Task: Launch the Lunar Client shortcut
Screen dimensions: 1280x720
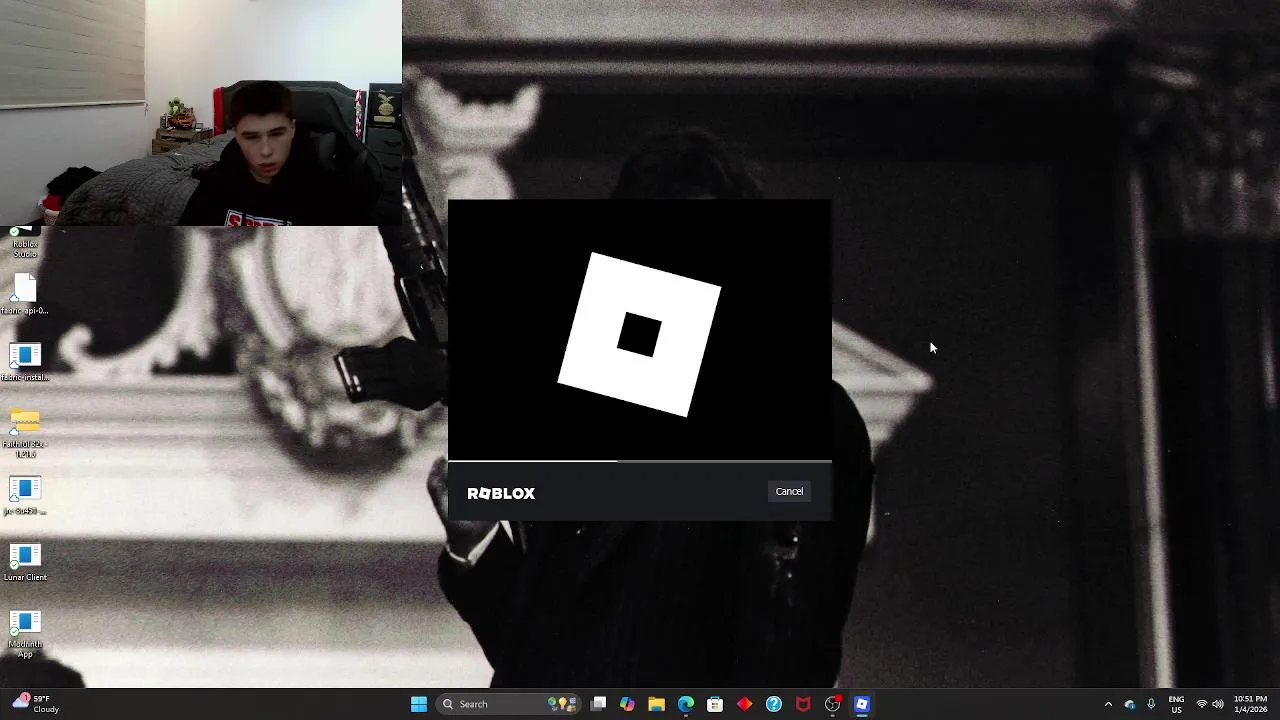Action: 25,562
